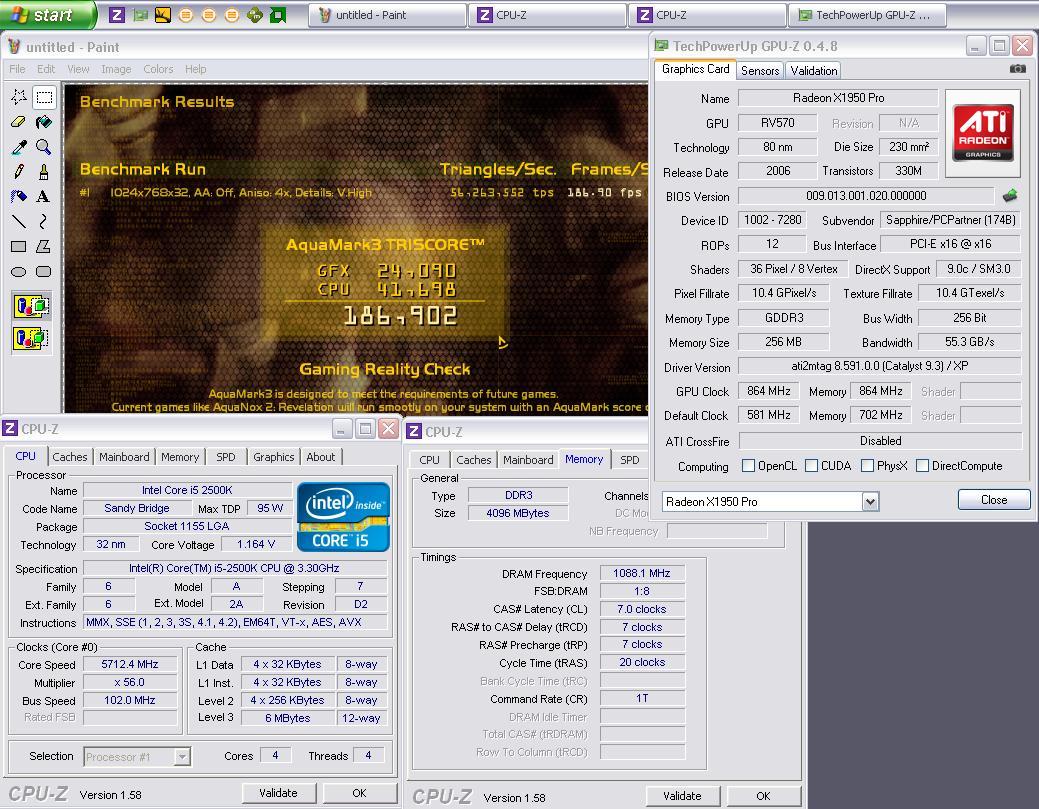Click the Close button in GPU-Z

point(994,500)
